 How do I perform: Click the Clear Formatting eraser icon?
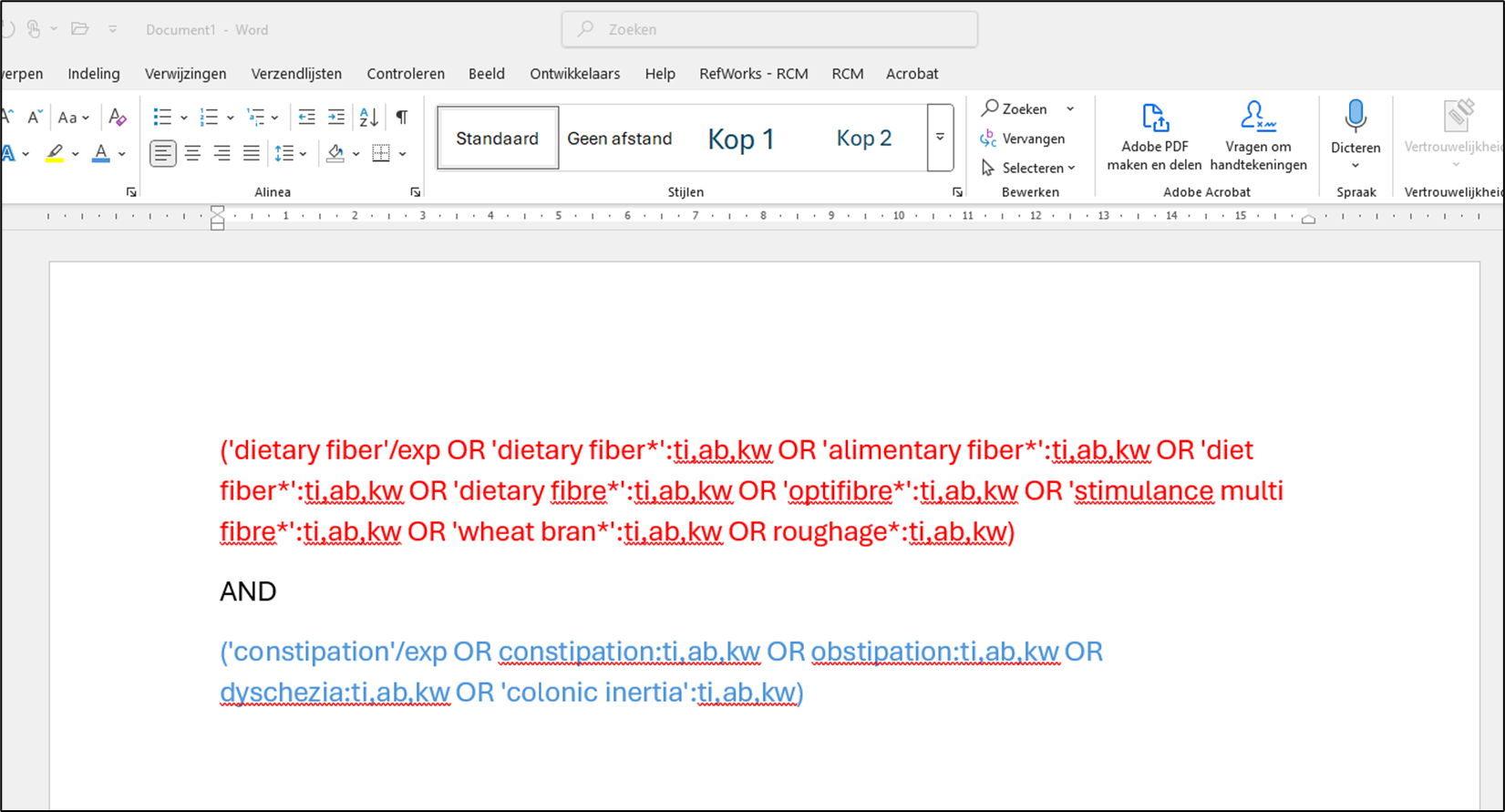pos(117,117)
